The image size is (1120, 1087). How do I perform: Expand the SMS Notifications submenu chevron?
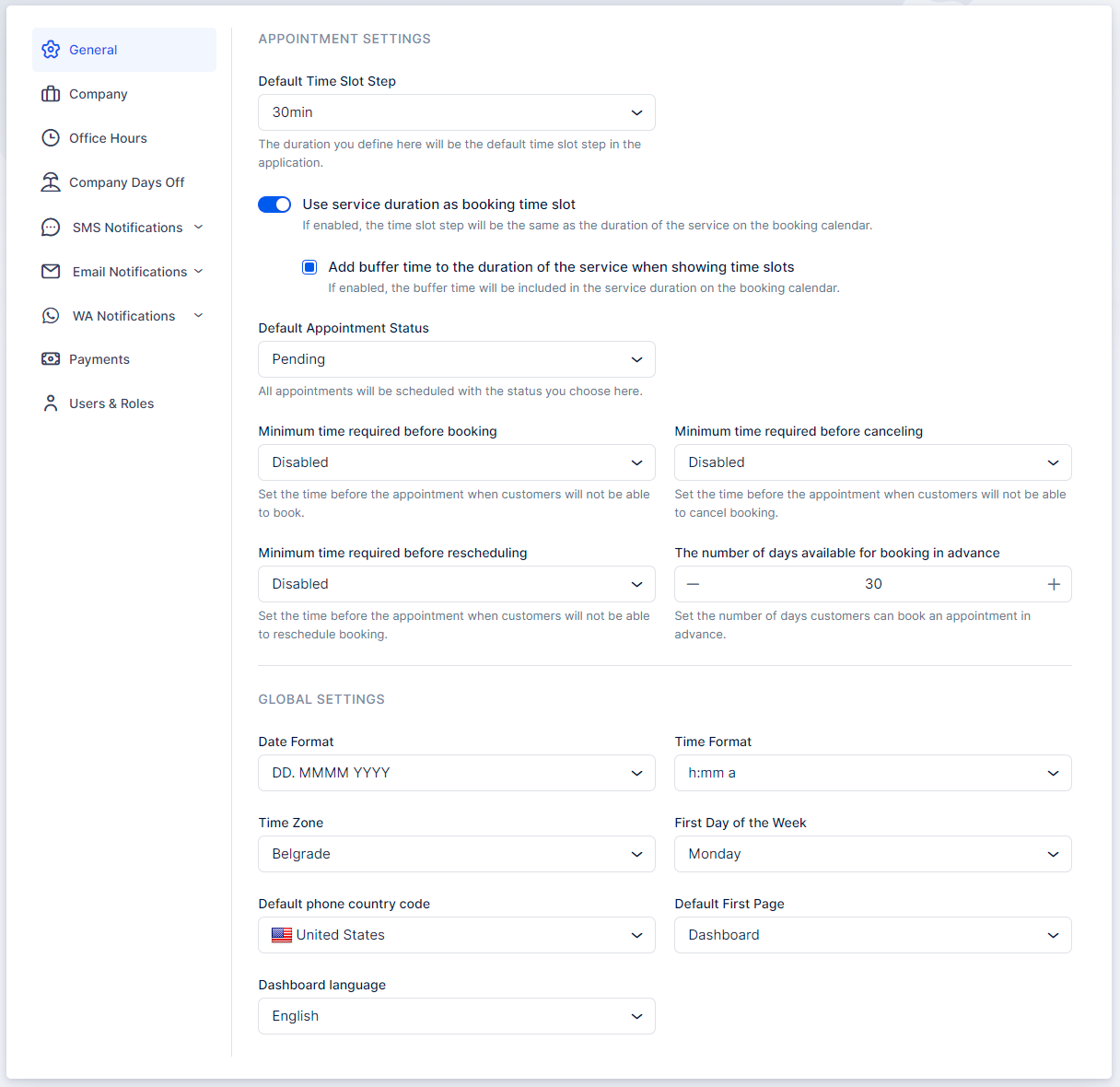198,228
